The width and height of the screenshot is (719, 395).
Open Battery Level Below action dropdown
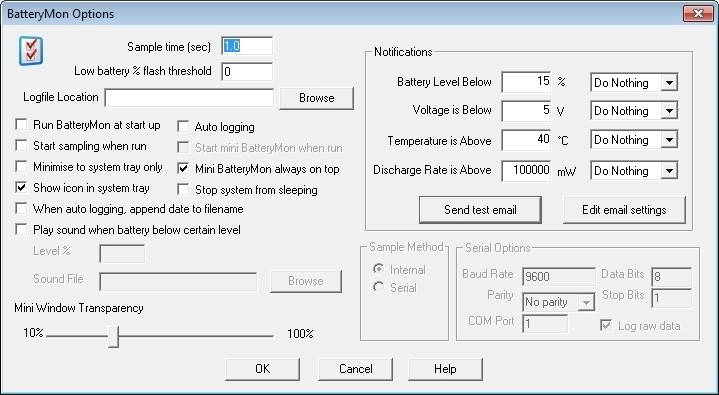(x=669, y=83)
